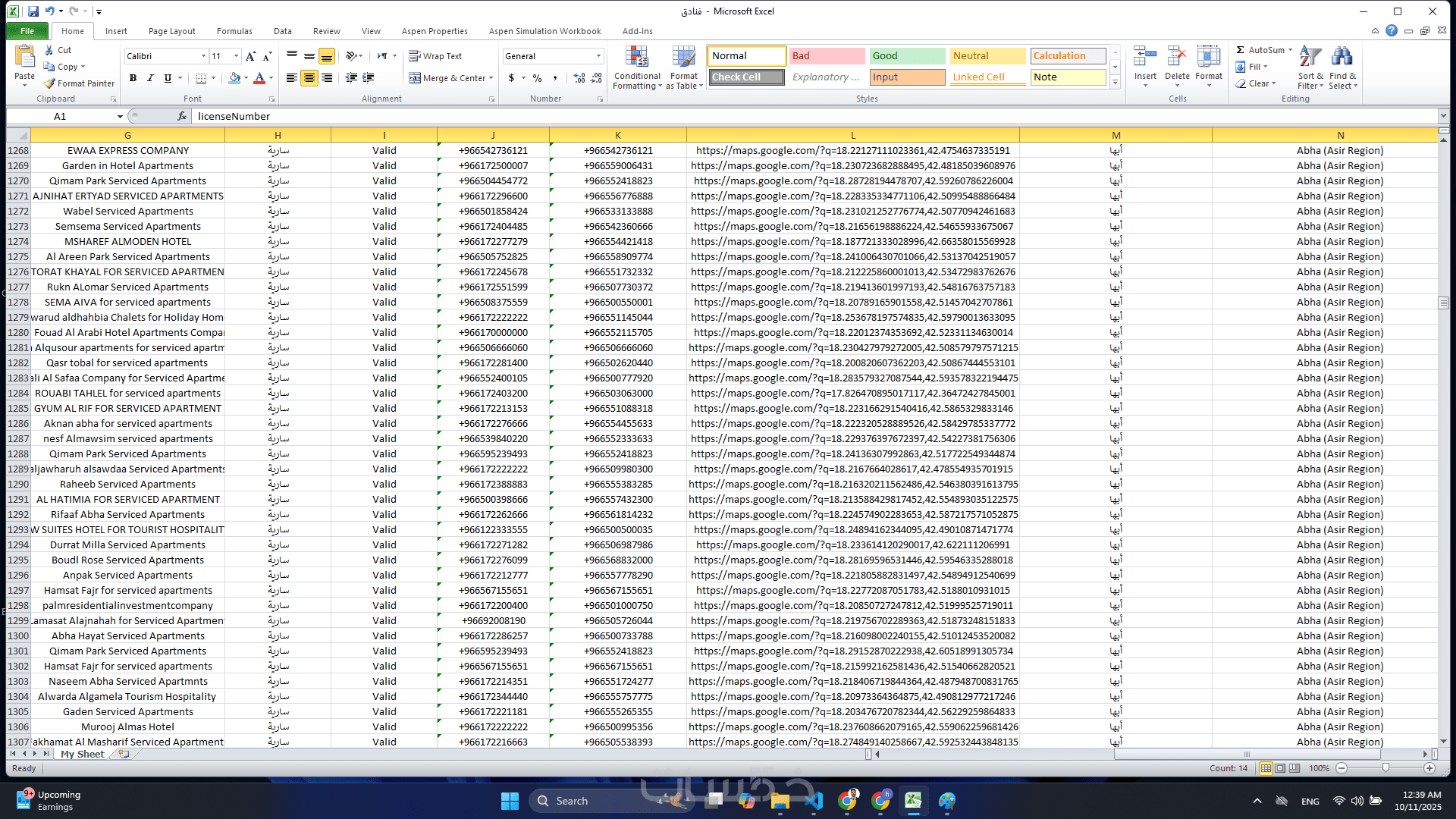Toggle Bold formatting button
This screenshot has height=819, width=1456.
point(133,78)
